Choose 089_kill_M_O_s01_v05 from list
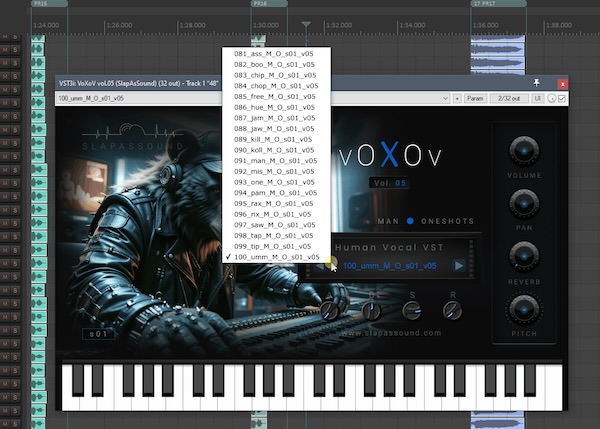The image size is (600, 429). (x=276, y=140)
